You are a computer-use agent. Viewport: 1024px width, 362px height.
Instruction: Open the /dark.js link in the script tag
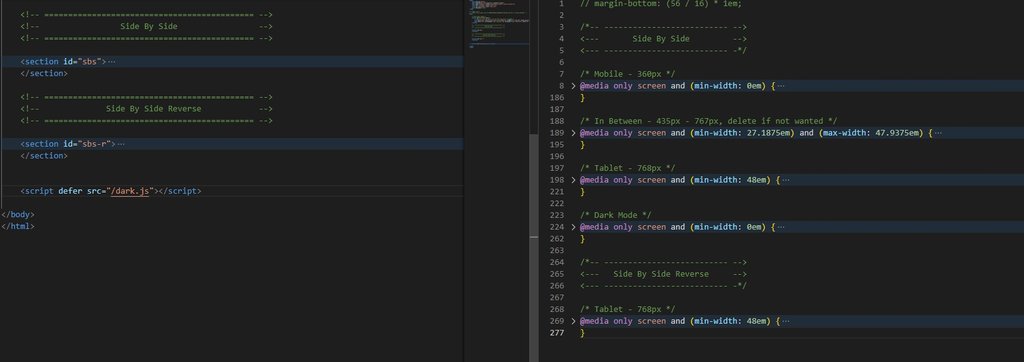click(131, 191)
